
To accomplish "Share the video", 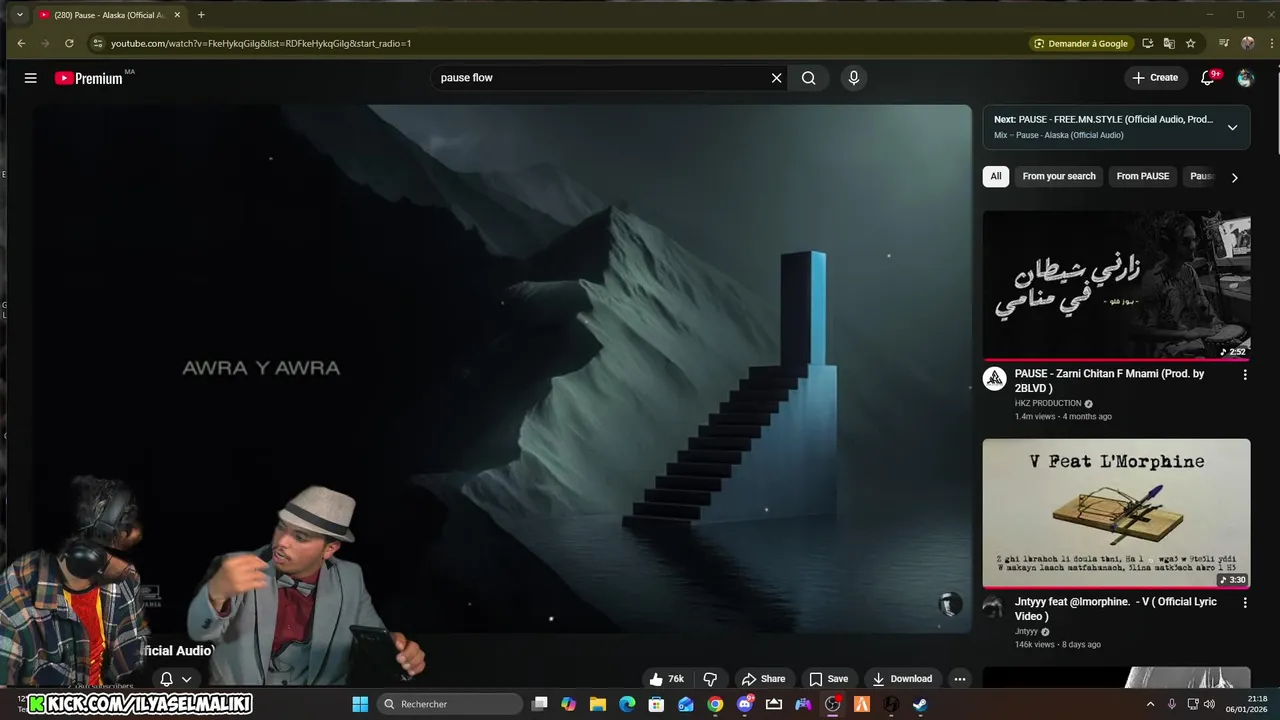I will click(x=763, y=679).
